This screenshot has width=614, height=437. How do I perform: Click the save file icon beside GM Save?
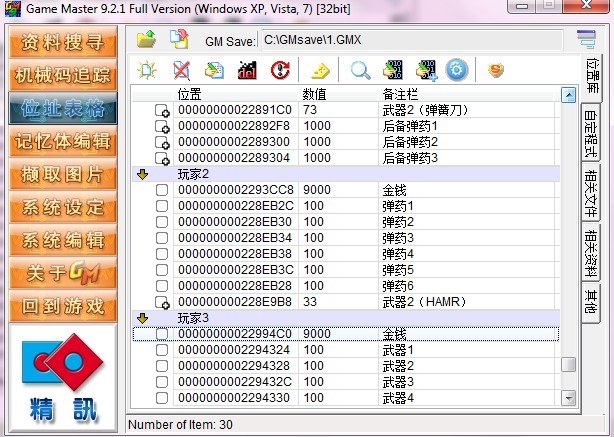point(179,40)
